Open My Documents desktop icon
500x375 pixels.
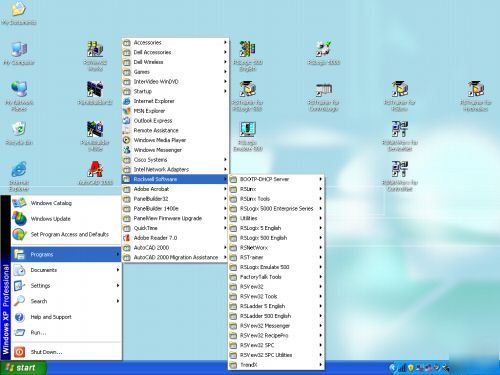click(x=19, y=13)
